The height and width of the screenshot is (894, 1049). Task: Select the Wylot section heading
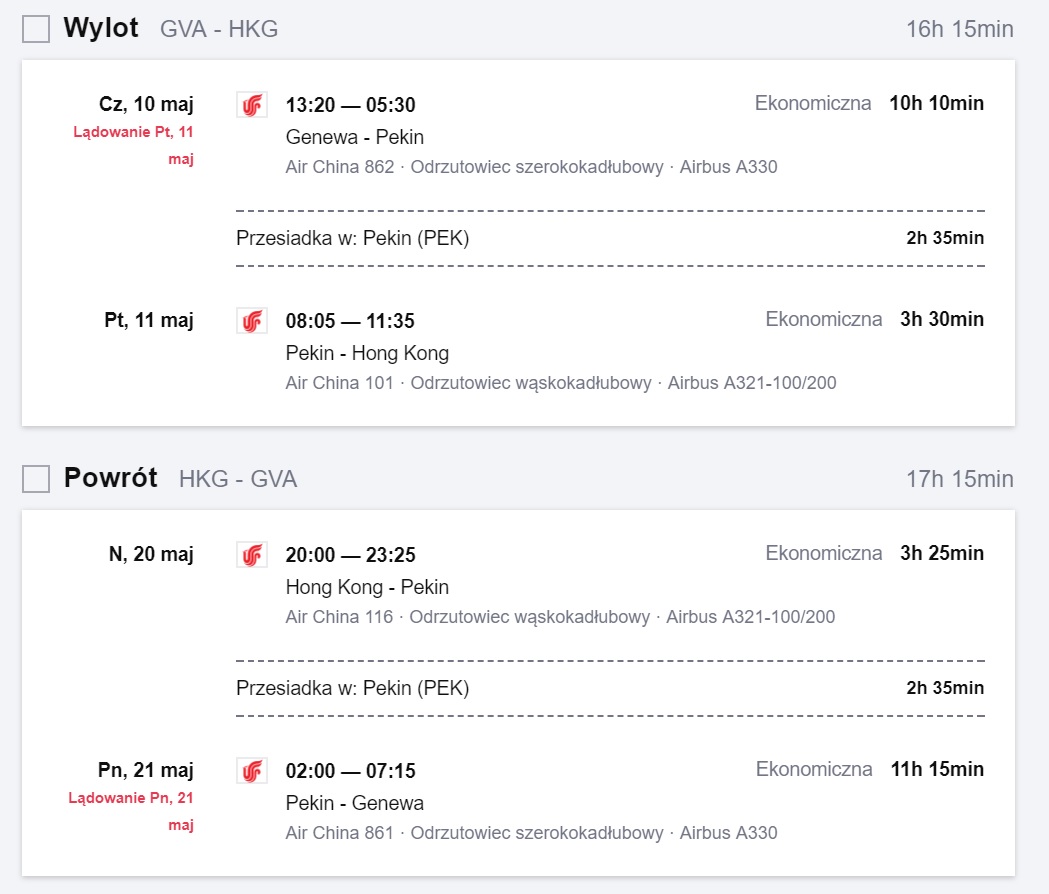click(x=101, y=28)
